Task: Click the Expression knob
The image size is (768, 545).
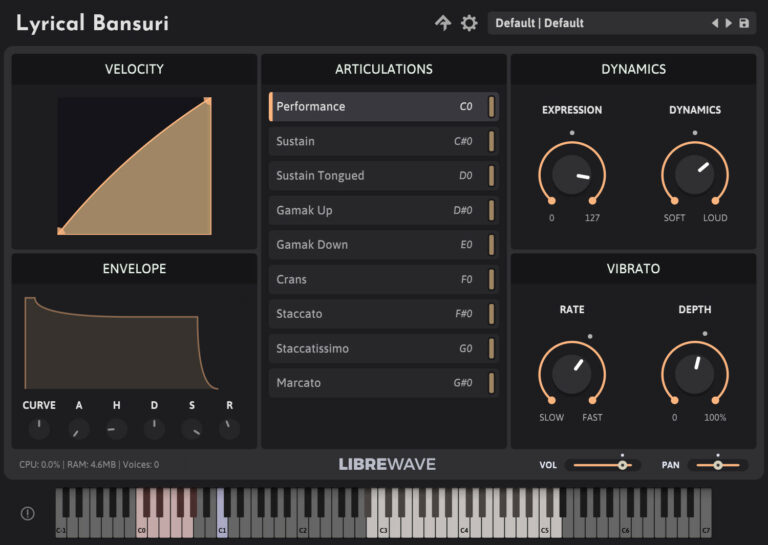Action: [572, 174]
